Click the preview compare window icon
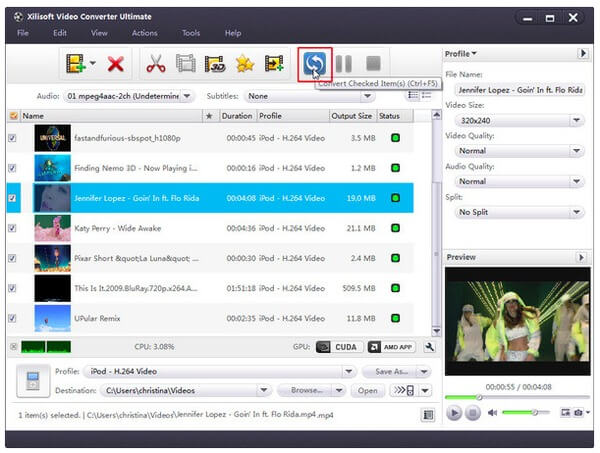The height and width of the screenshot is (453, 600). (565, 412)
